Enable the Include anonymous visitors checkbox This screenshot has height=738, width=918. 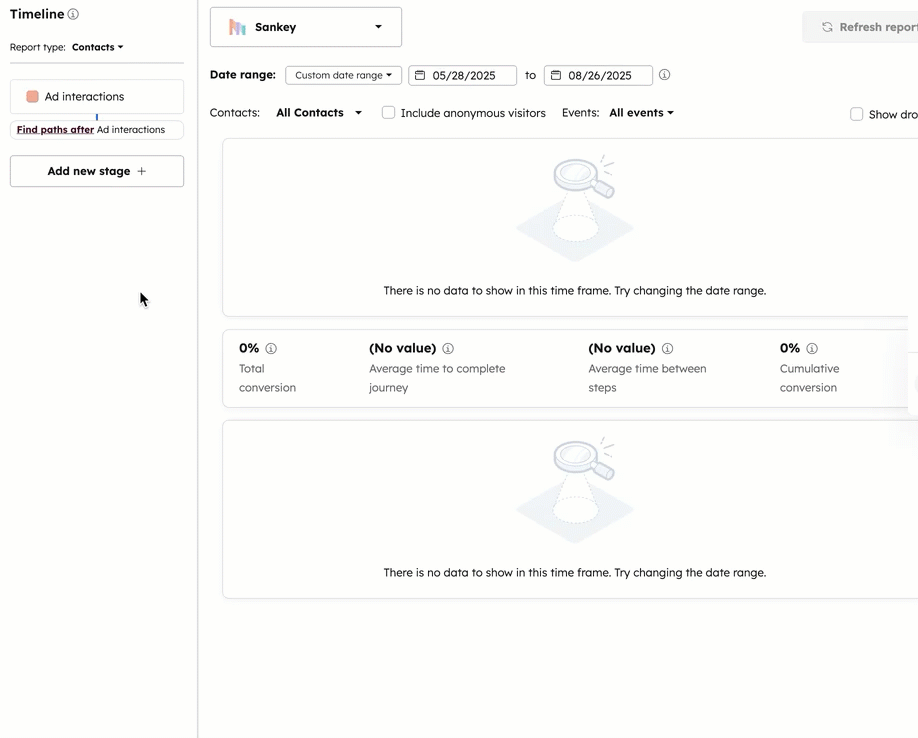point(388,113)
